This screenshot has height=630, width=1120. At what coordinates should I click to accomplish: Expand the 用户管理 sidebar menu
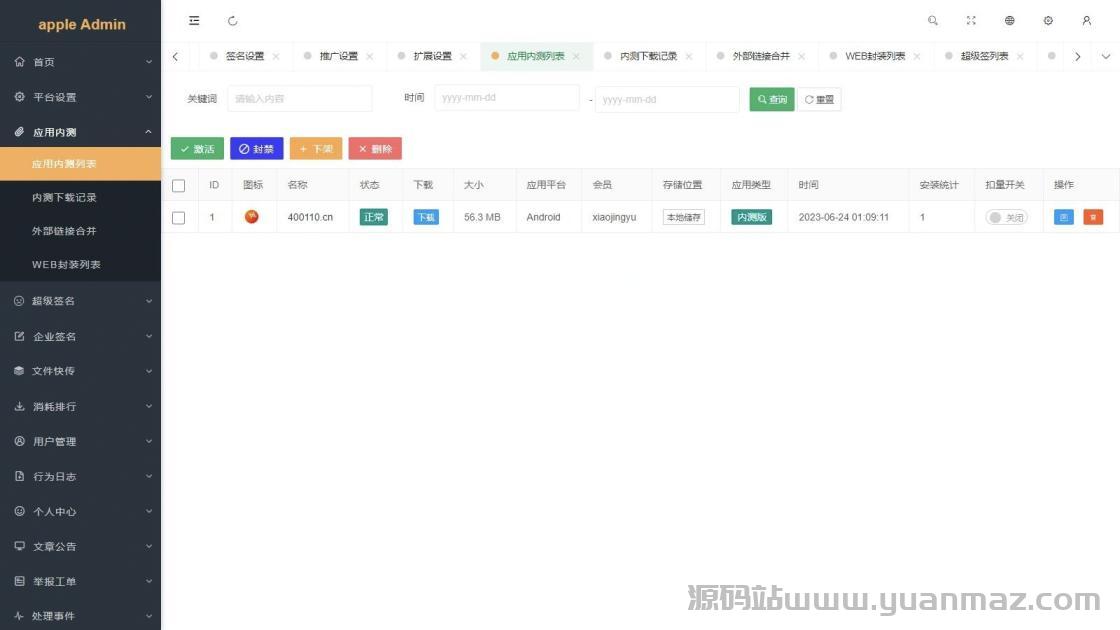[80, 441]
